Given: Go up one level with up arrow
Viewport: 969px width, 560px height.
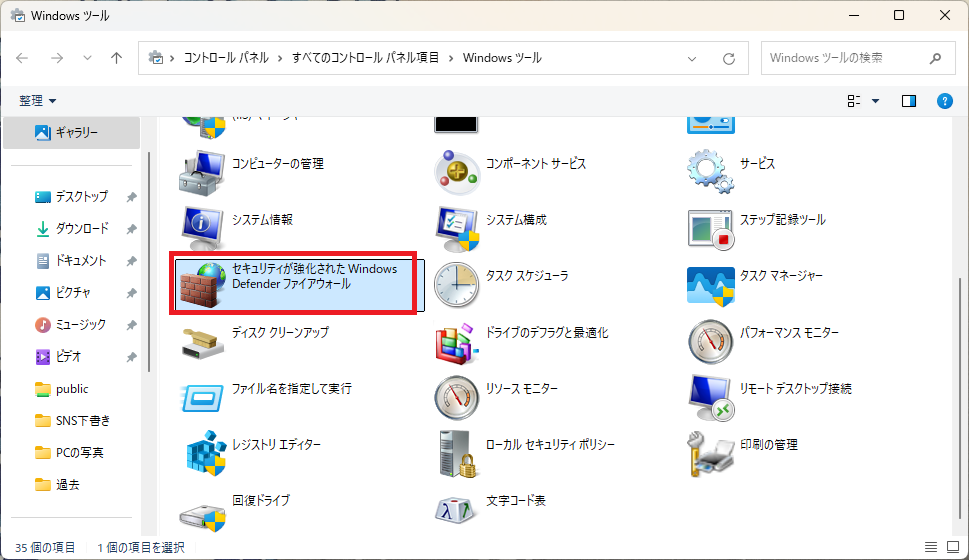Looking at the screenshot, I should click(116, 58).
